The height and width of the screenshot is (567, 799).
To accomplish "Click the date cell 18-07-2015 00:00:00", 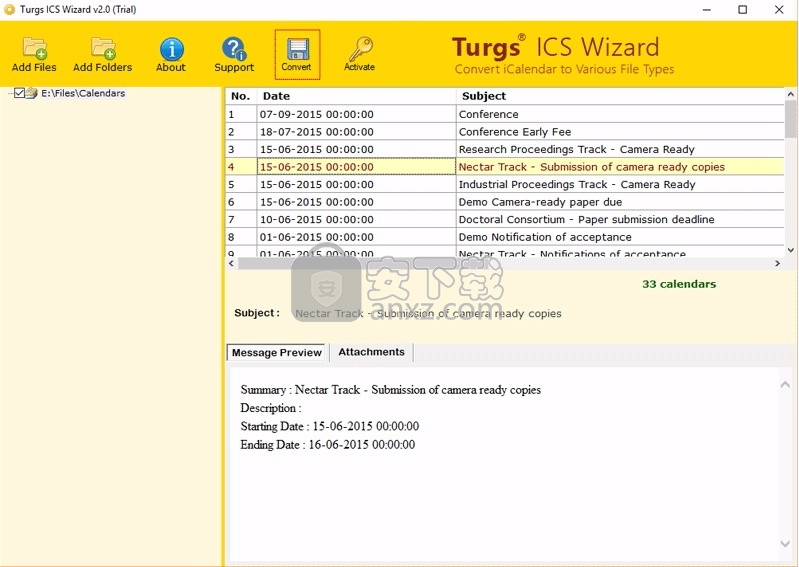I will (x=356, y=132).
